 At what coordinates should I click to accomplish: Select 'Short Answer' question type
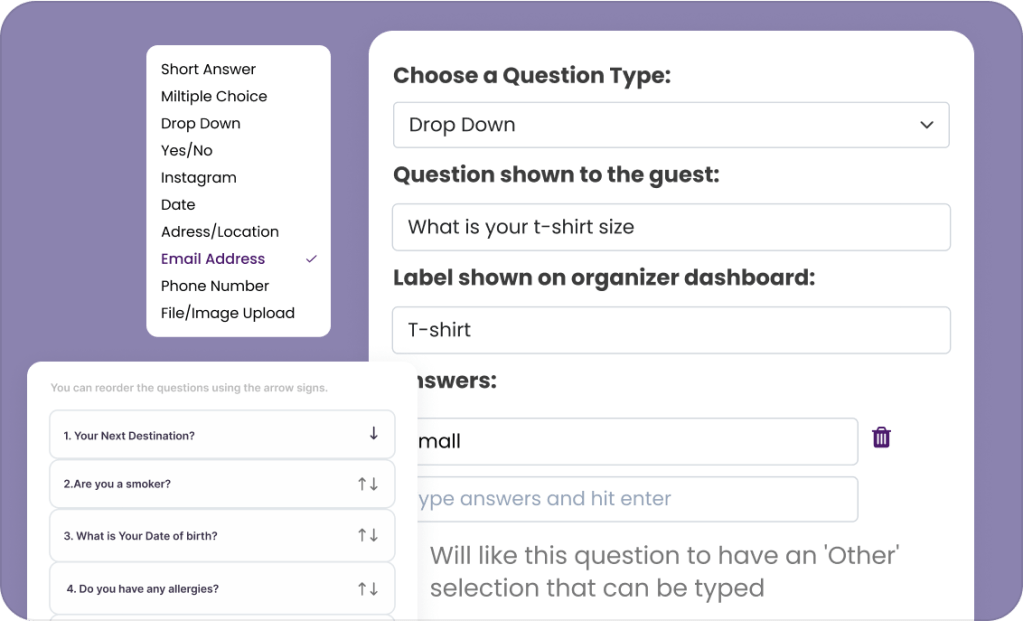click(208, 69)
